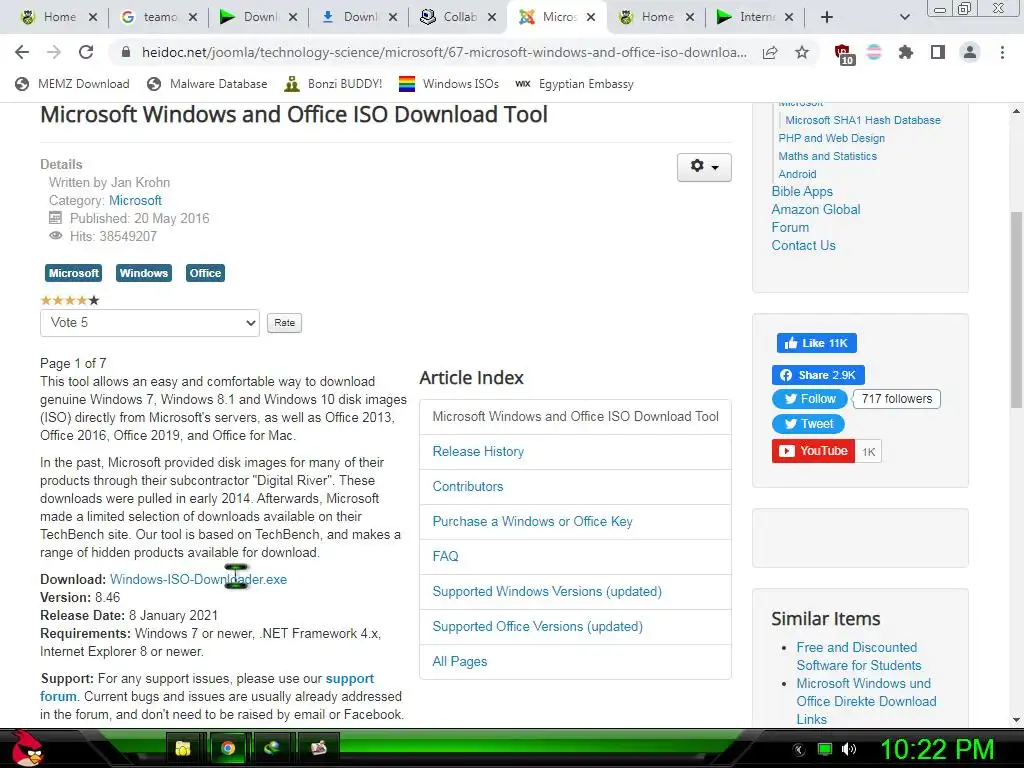Open the support forum link
This screenshot has width=1024, height=768.
click(x=349, y=679)
